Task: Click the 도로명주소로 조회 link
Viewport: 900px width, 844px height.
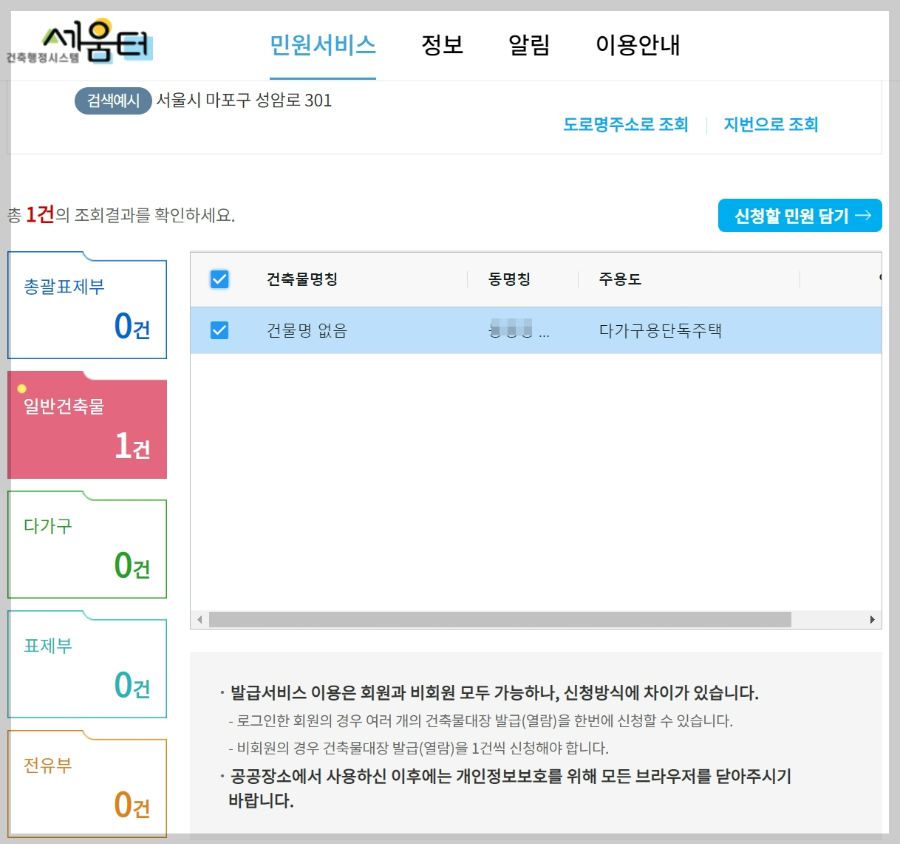Action: [x=628, y=124]
